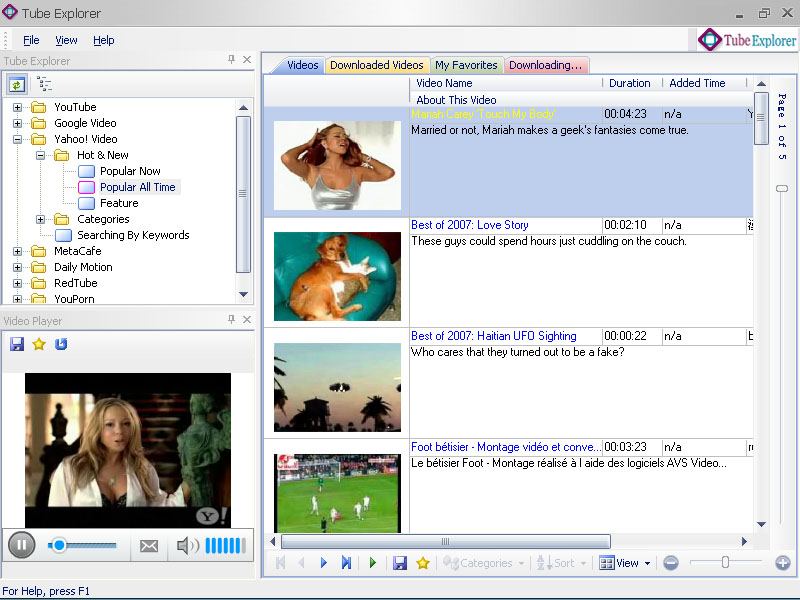Pin the Tube Explorer panel
800x600 pixels.
(231, 60)
